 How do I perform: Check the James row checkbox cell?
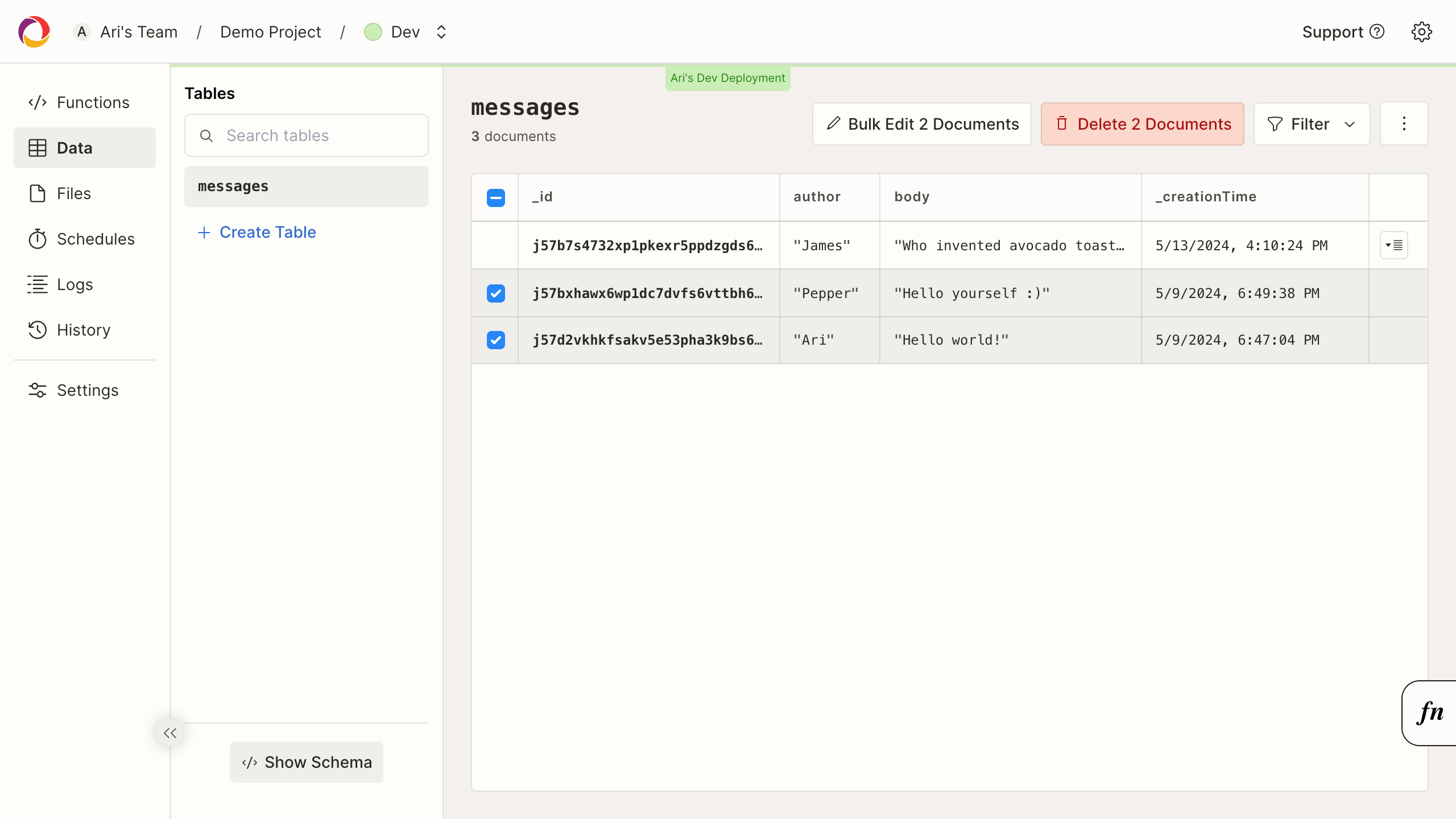[495, 246]
